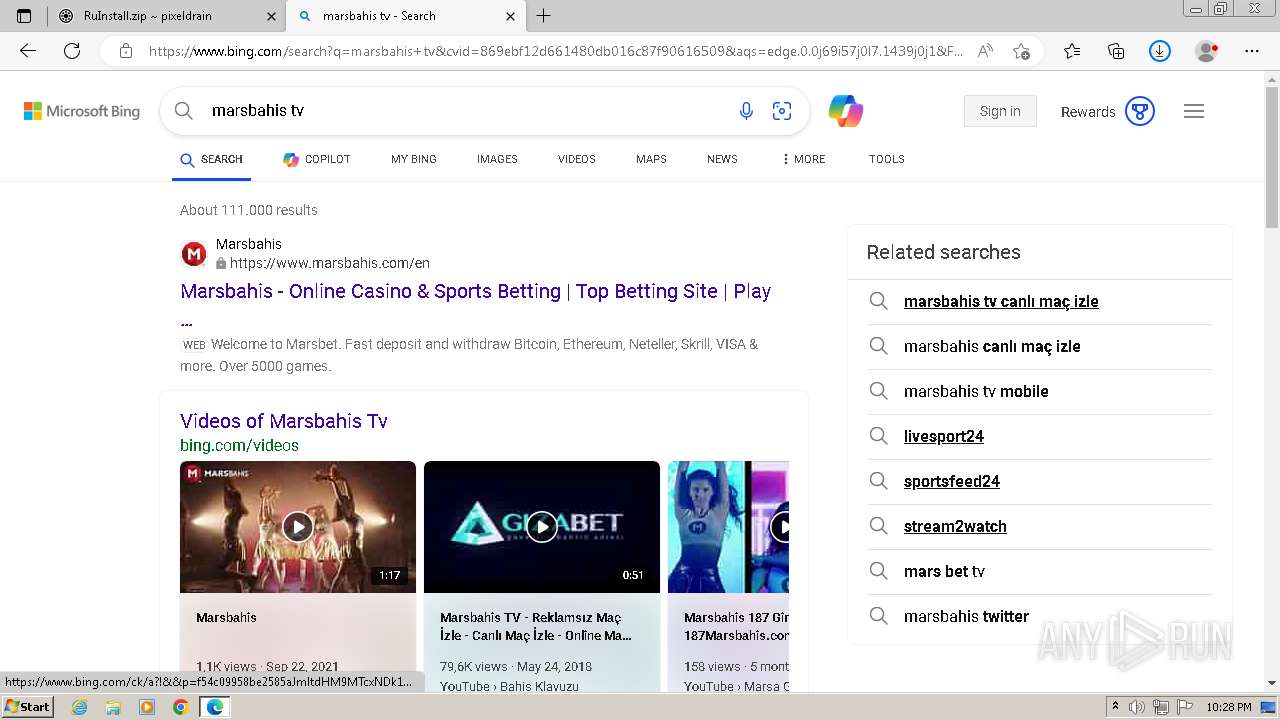The image size is (1280, 720).
Task: Click the Sign in button
Action: tap(1000, 111)
